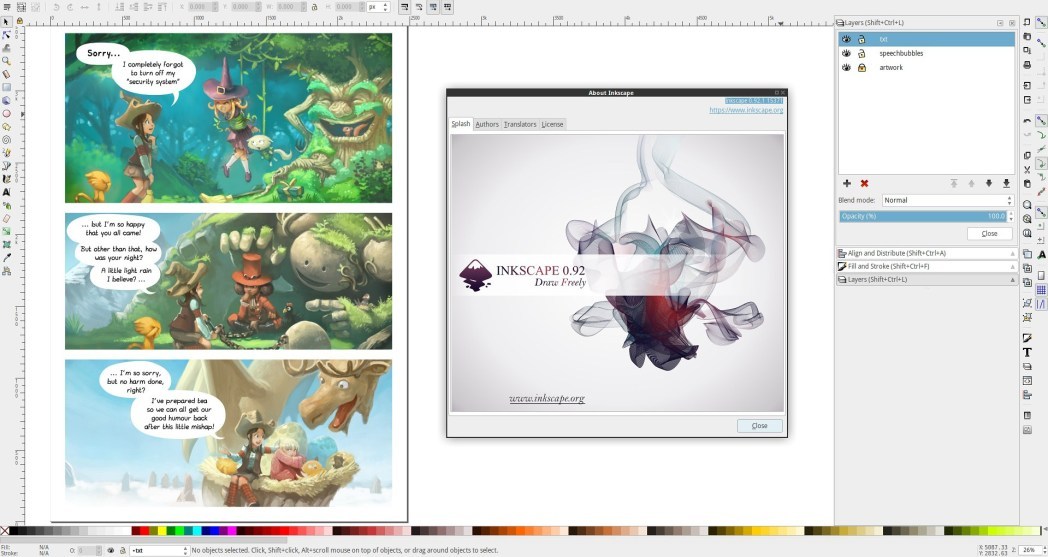
Task: Toggle visibility eye of txt layer
Action: pyautogui.click(x=846, y=39)
